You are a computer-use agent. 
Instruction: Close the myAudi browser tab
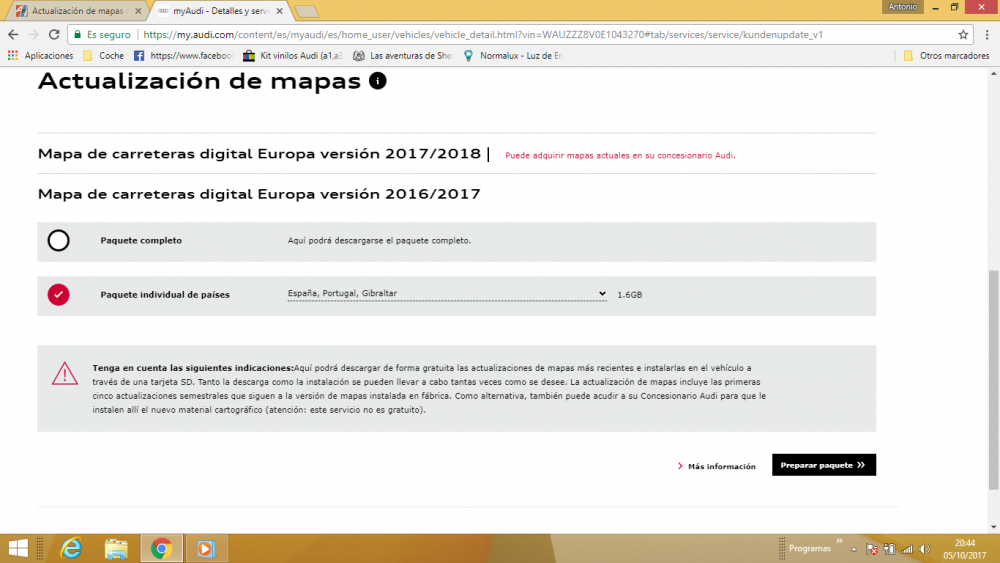click(x=279, y=11)
